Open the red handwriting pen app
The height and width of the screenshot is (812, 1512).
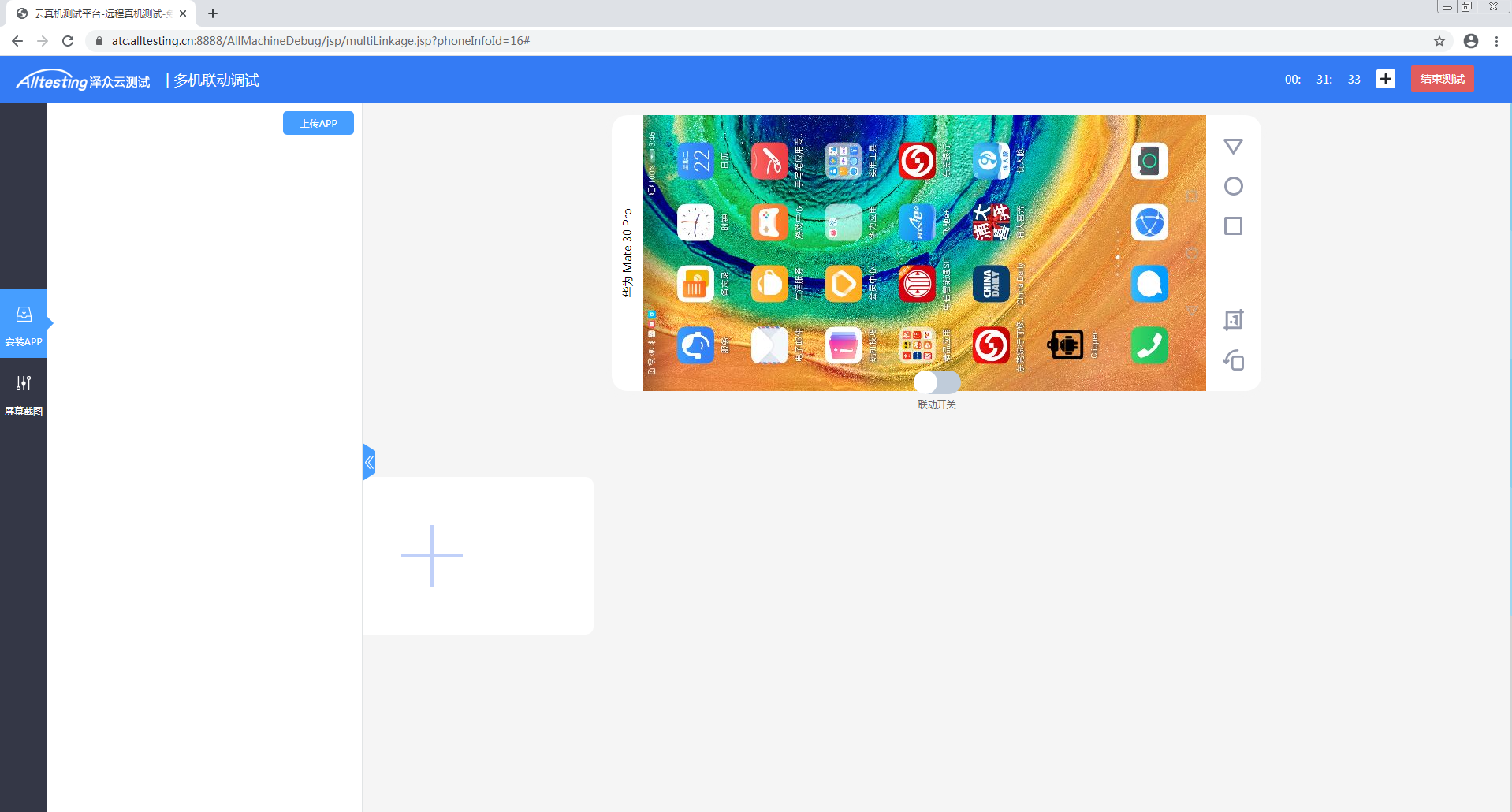[769, 161]
